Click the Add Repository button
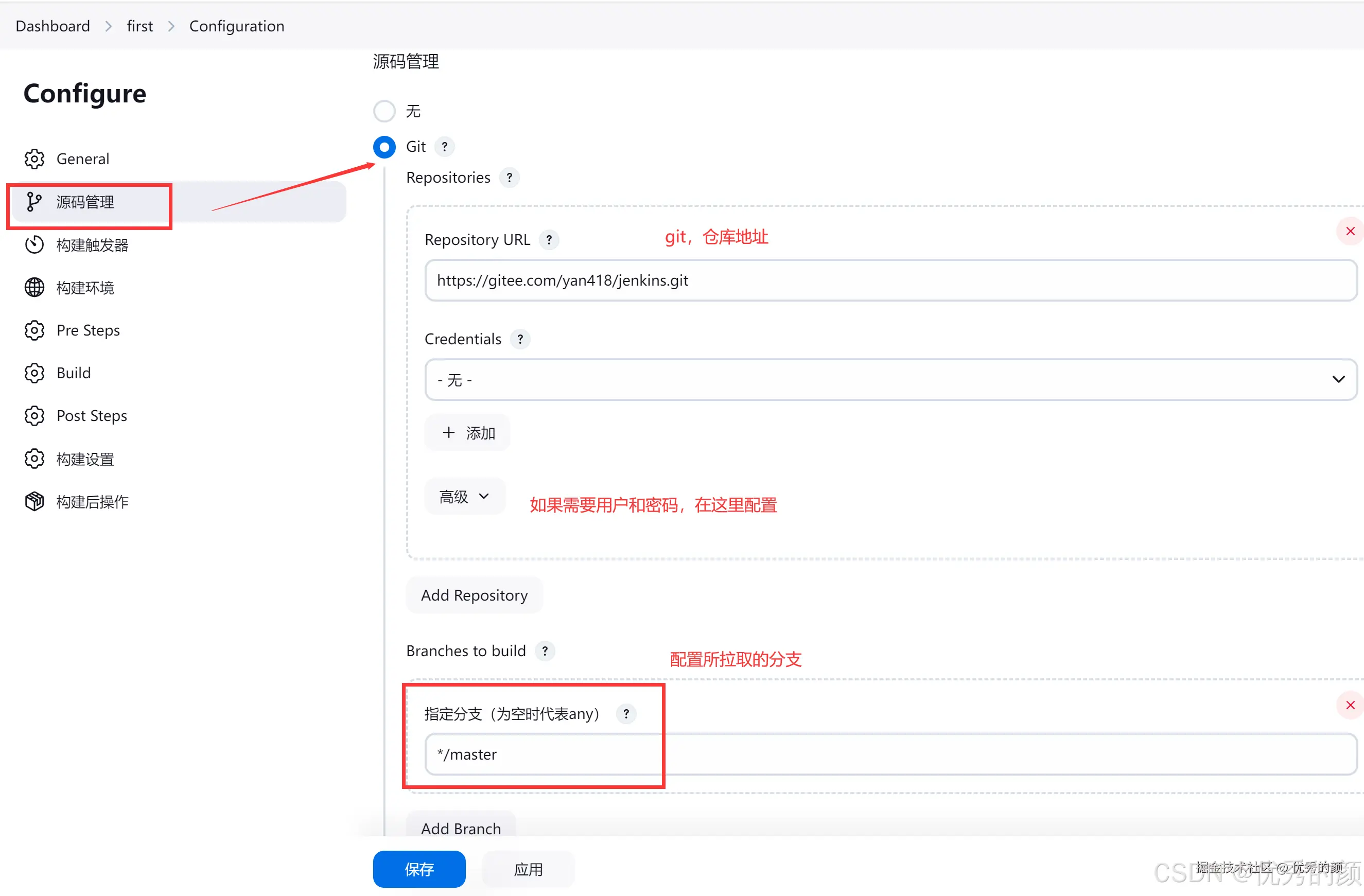 pos(474,595)
